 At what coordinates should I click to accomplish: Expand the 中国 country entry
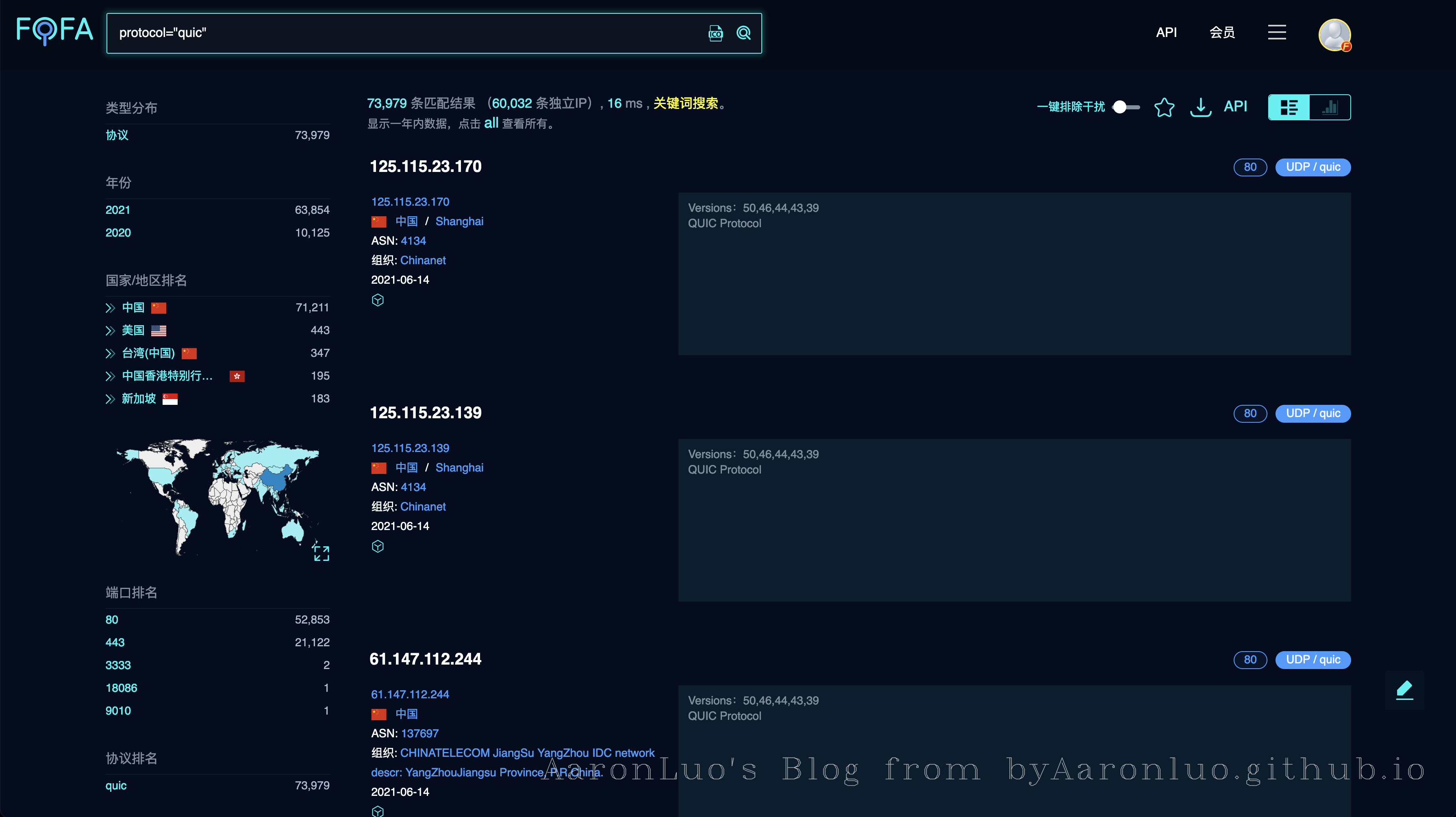click(110, 308)
